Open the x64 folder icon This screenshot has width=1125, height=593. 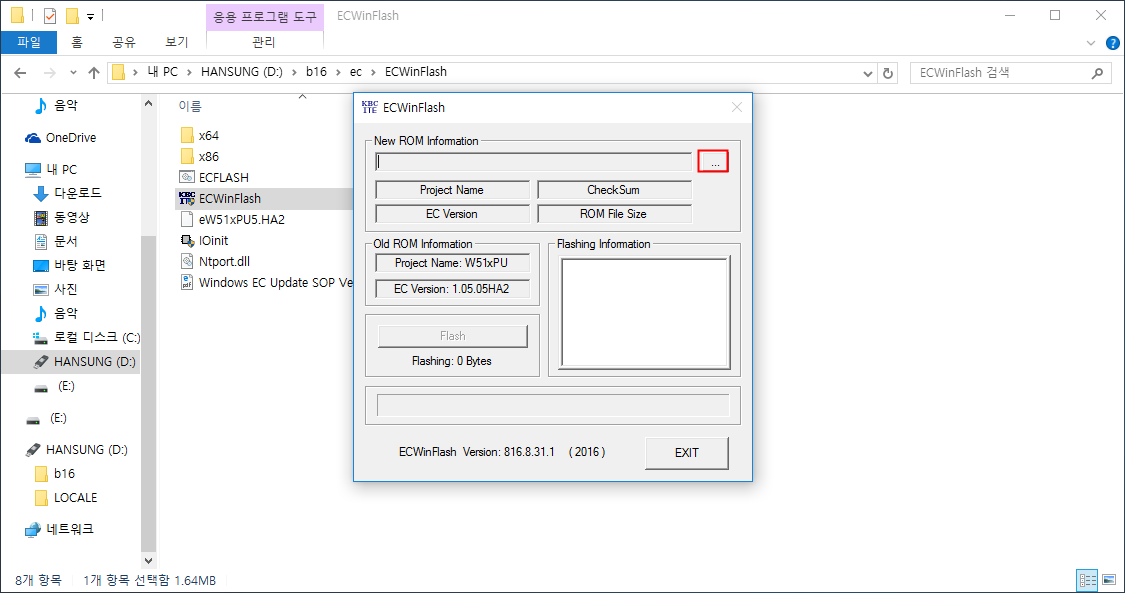[x=187, y=135]
